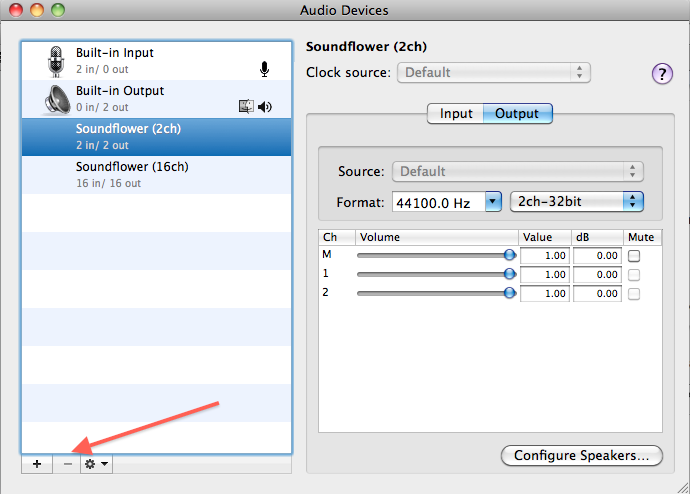The height and width of the screenshot is (494, 690).
Task: Click the channel 2 dB field
Action: point(597,293)
